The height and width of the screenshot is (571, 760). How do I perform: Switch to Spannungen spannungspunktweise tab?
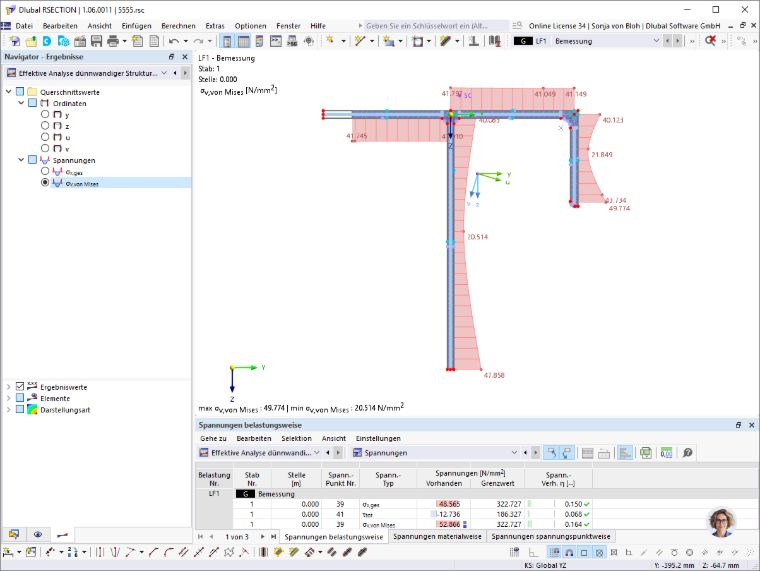pos(551,537)
